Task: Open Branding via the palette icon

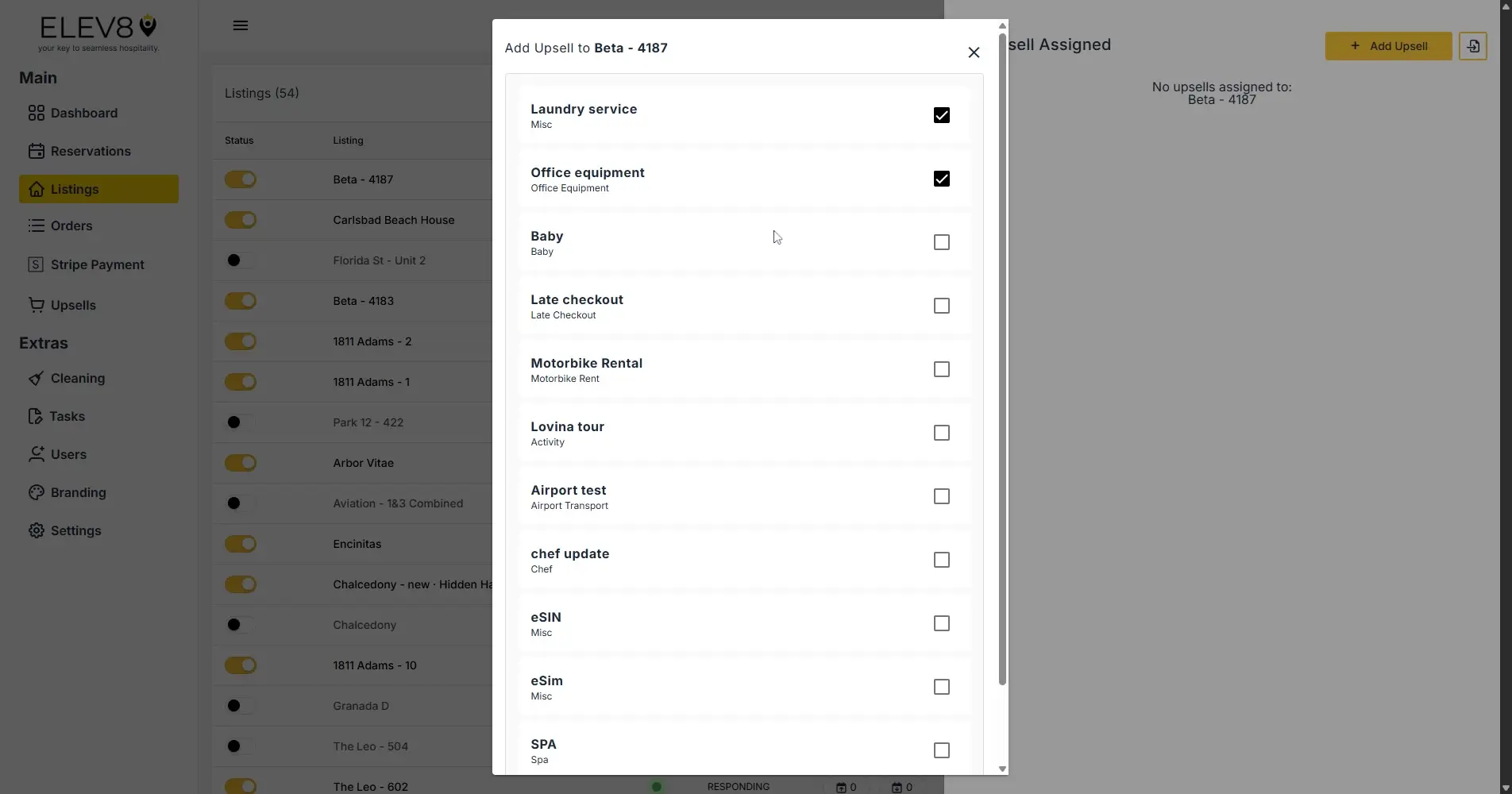Action: [x=37, y=492]
